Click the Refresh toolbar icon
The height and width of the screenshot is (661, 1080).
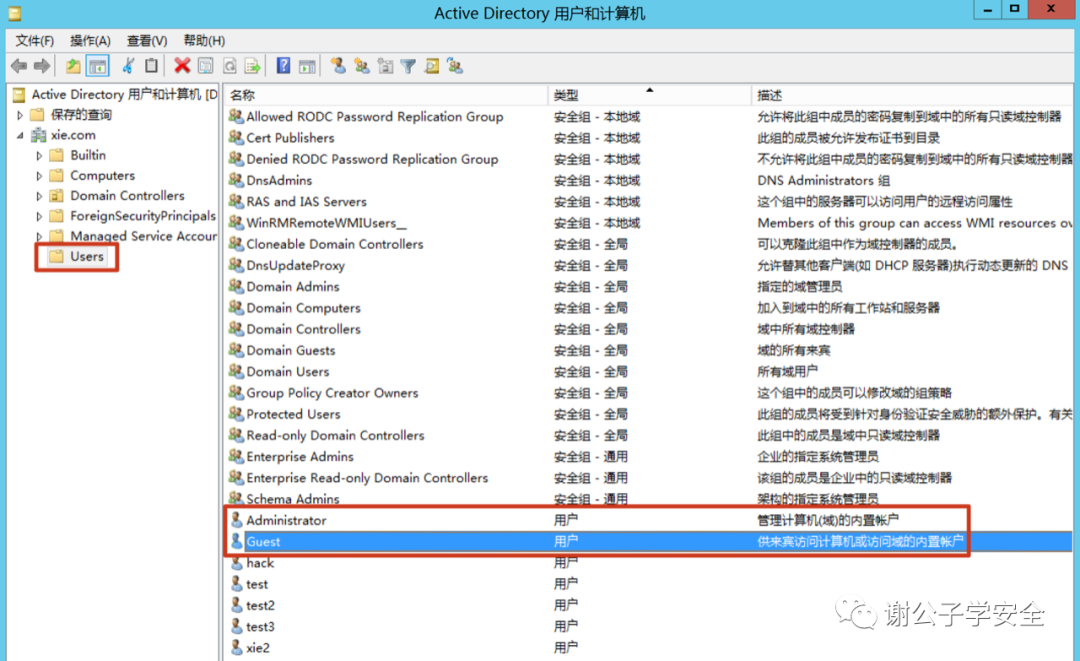point(229,66)
